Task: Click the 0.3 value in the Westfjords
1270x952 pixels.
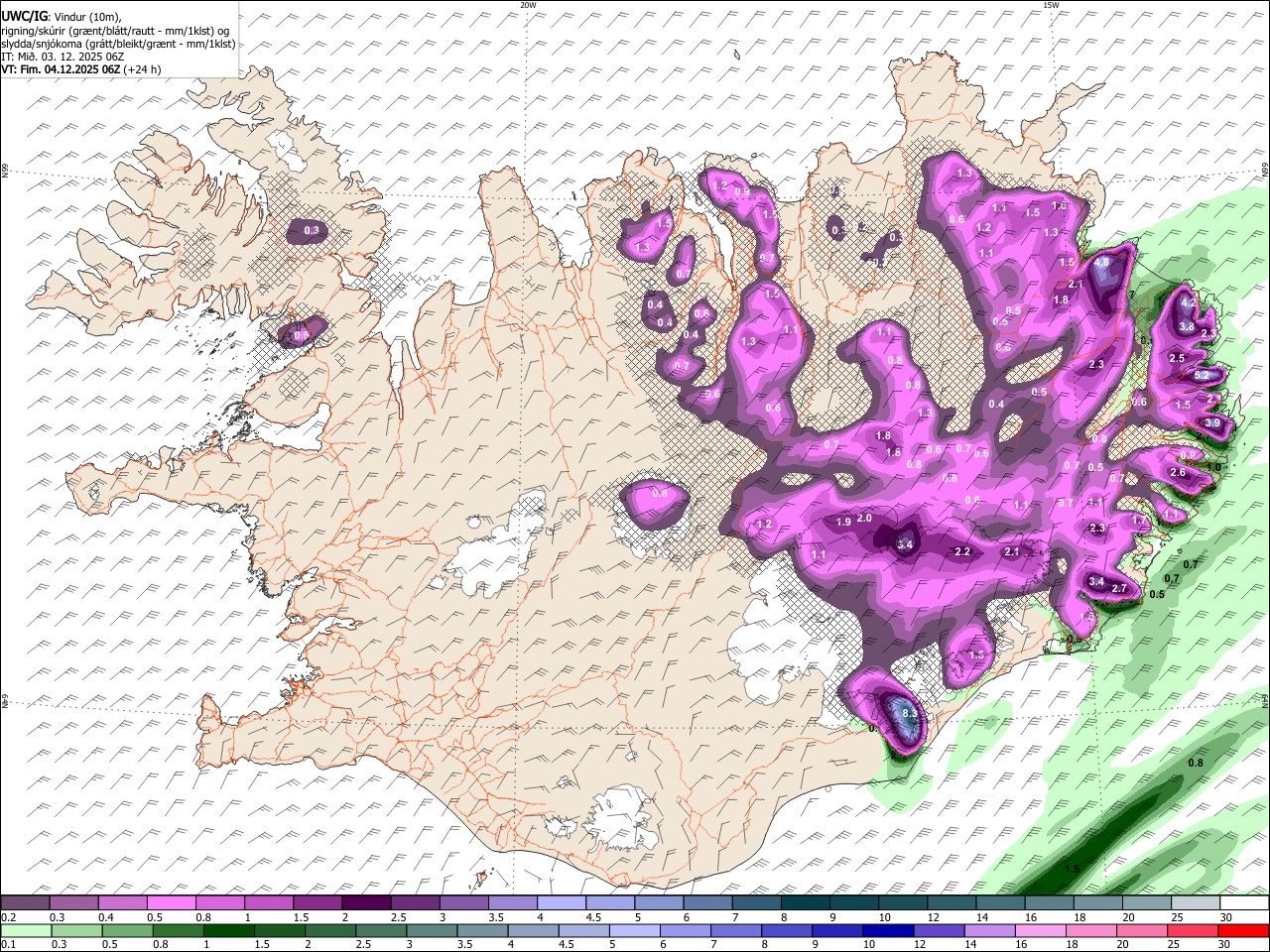Action: (x=313, y=230)
